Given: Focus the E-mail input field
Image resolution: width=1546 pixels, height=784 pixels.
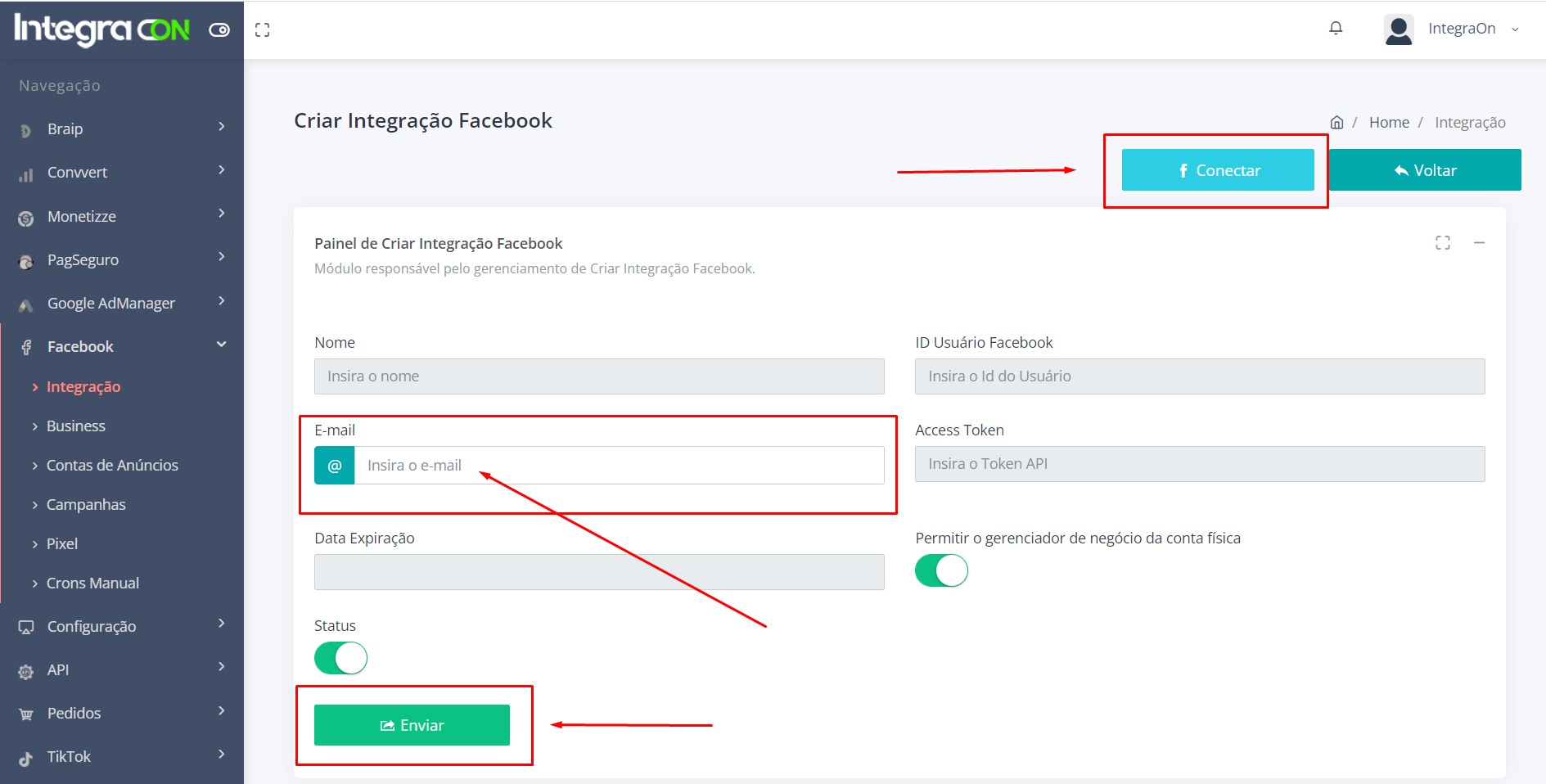Looking at the screenshot, I should (619, 466).
